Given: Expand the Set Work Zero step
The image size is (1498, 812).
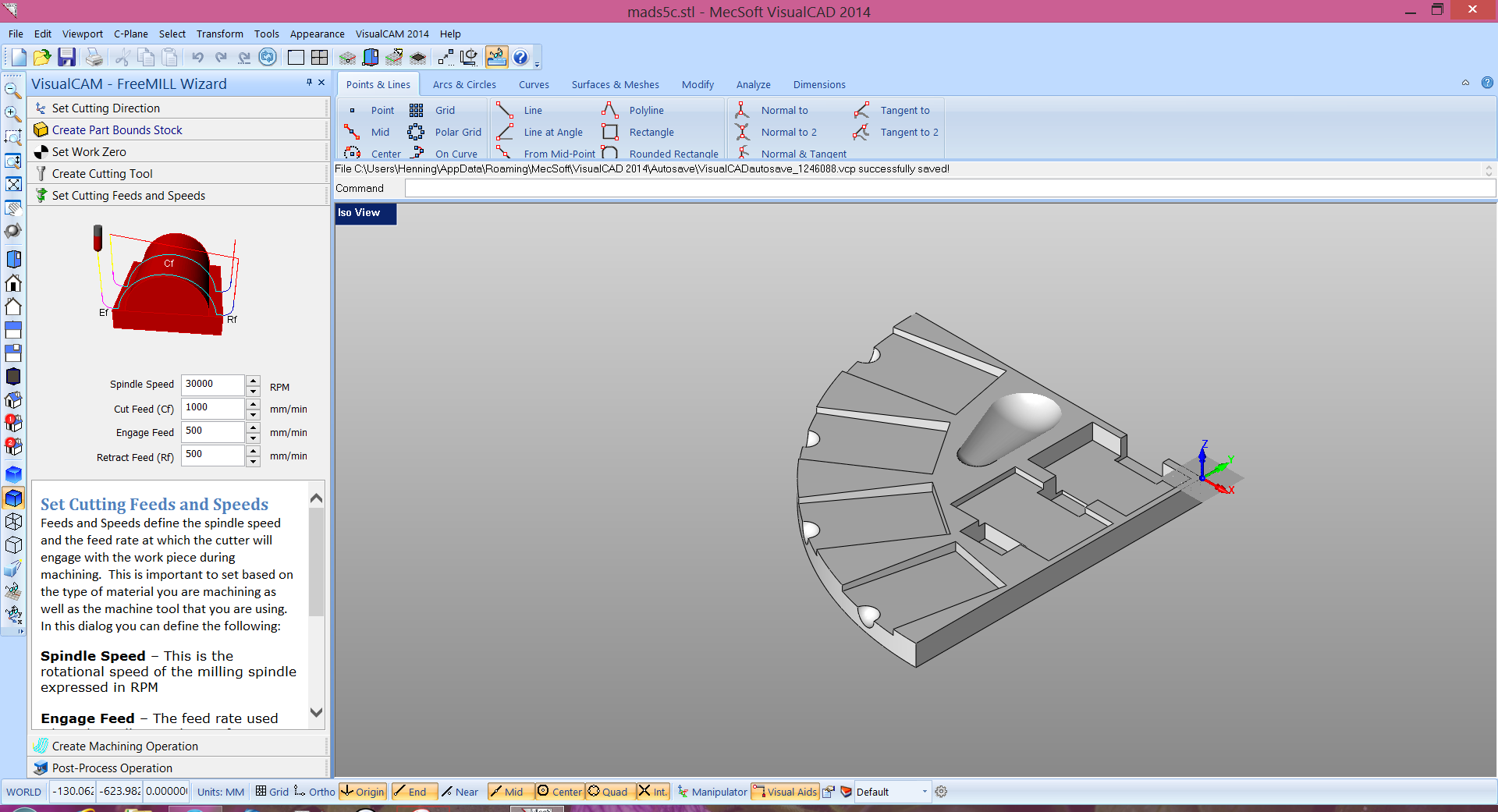Looking at the screenshot, I should coord(89,152).
